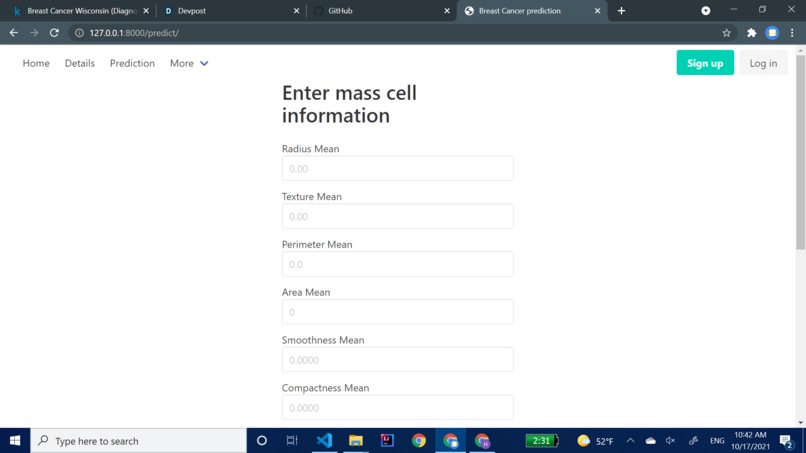The width and height of the screenshot is (806, 453).
Task: Open a new browser tab
Action: pos(621,10)
